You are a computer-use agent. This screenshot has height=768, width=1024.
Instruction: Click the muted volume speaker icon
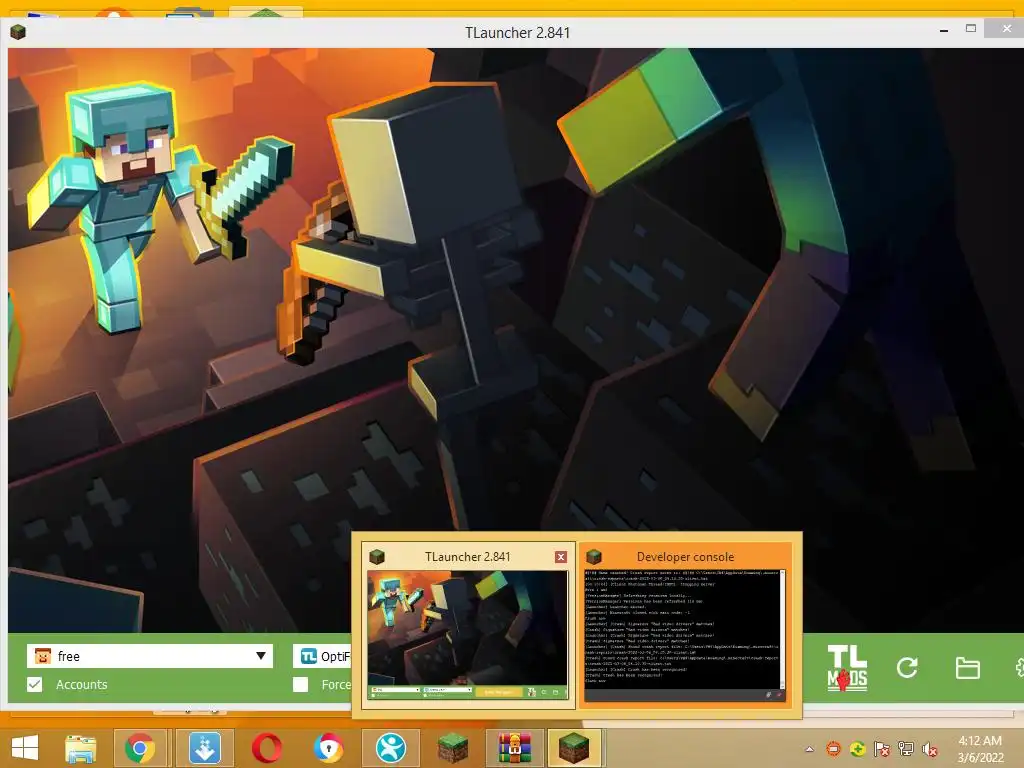point(930,748)
